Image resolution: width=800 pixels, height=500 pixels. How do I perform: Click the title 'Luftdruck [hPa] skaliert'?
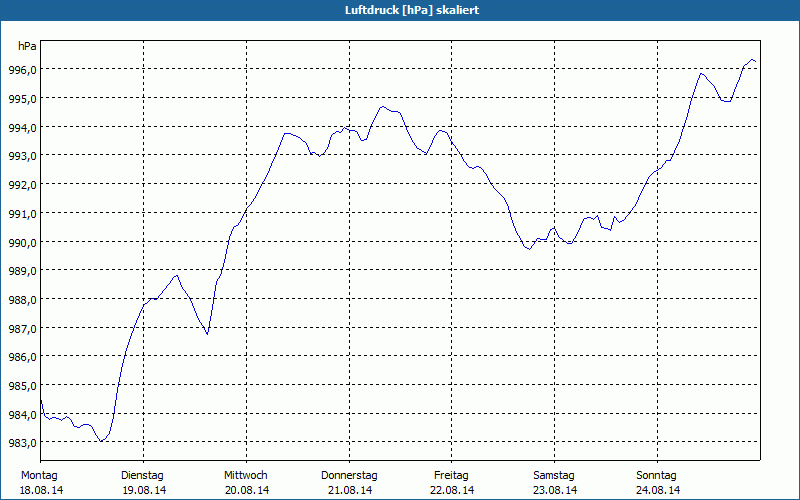point(412,10)
